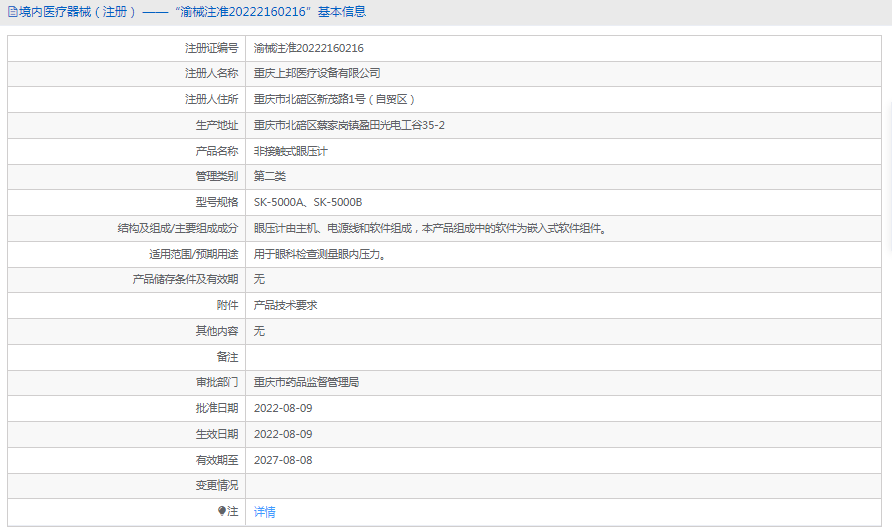Click the 产品储存条件及有效期 label
The width and height of the screenshot is (892, 530).
pos(185,279)
